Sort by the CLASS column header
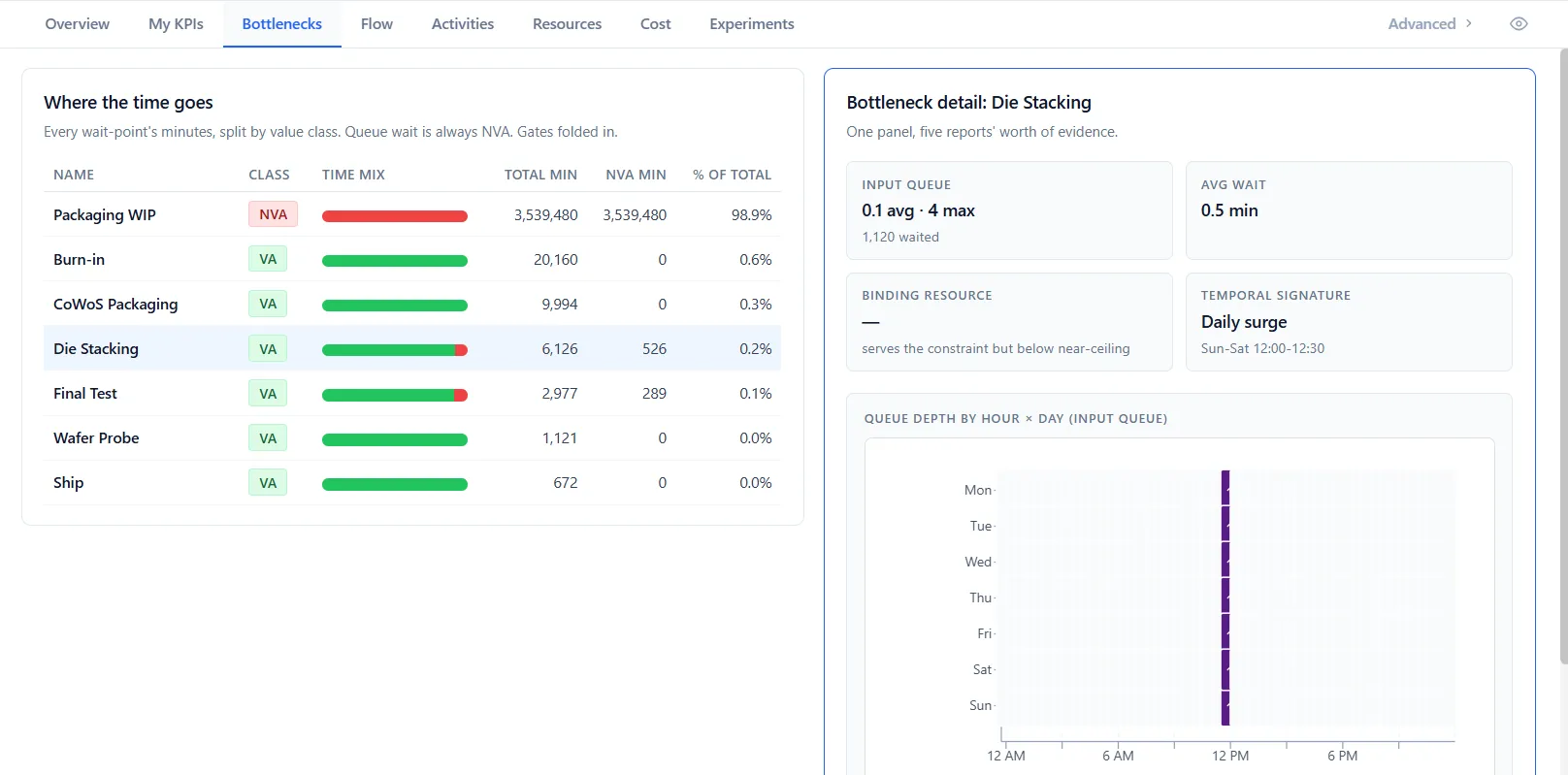This screenshot has width=1568, height=775. click(269, 175)
